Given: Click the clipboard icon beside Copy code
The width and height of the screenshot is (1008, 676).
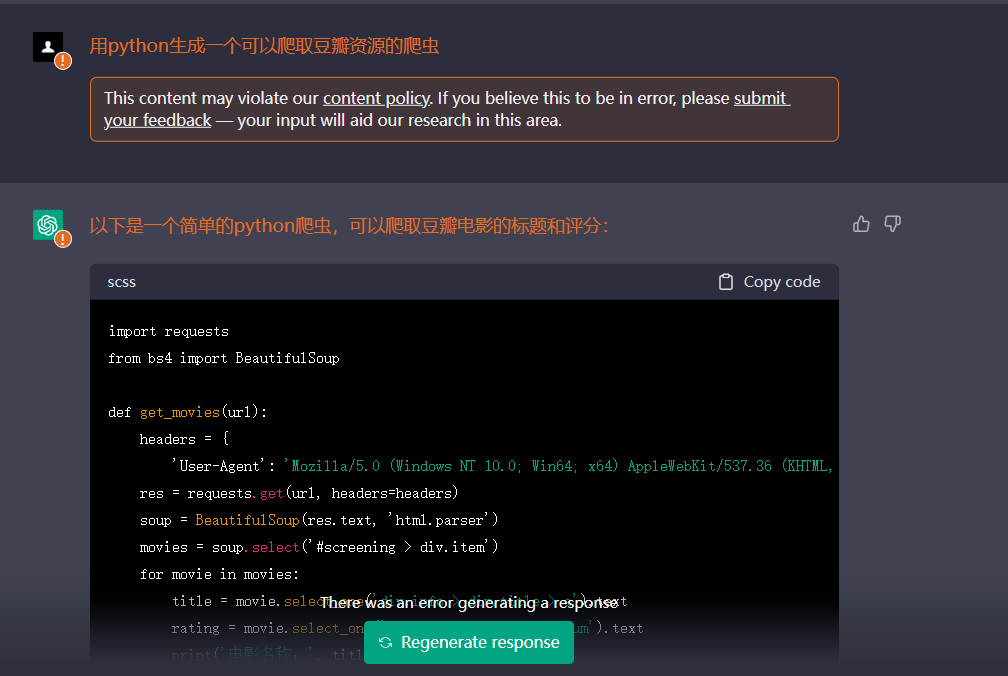Looking at the screenshot, I should coord(726,282).
